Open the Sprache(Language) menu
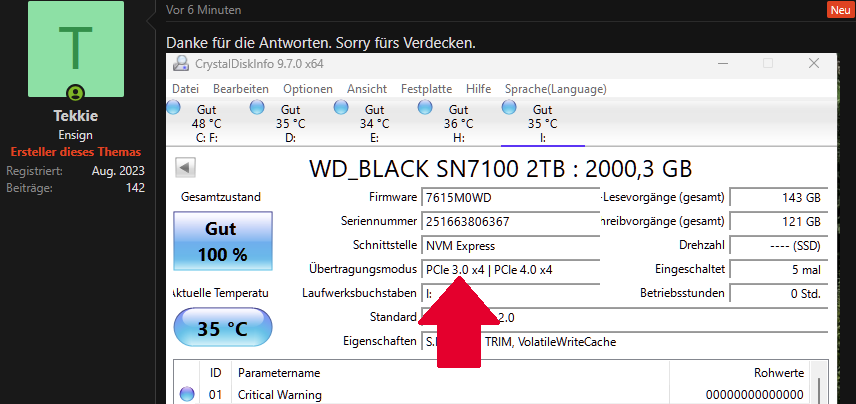 point(556,89)
